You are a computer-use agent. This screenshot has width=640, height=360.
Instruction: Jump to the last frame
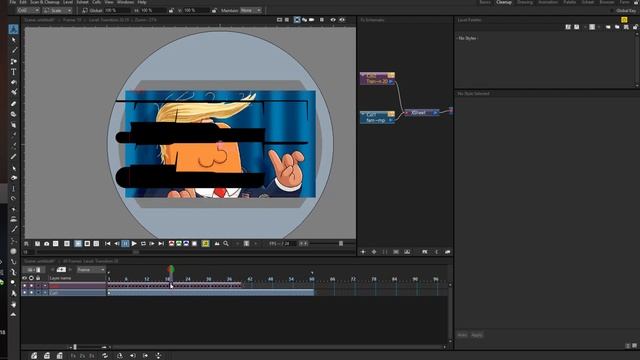coord(161,244)
